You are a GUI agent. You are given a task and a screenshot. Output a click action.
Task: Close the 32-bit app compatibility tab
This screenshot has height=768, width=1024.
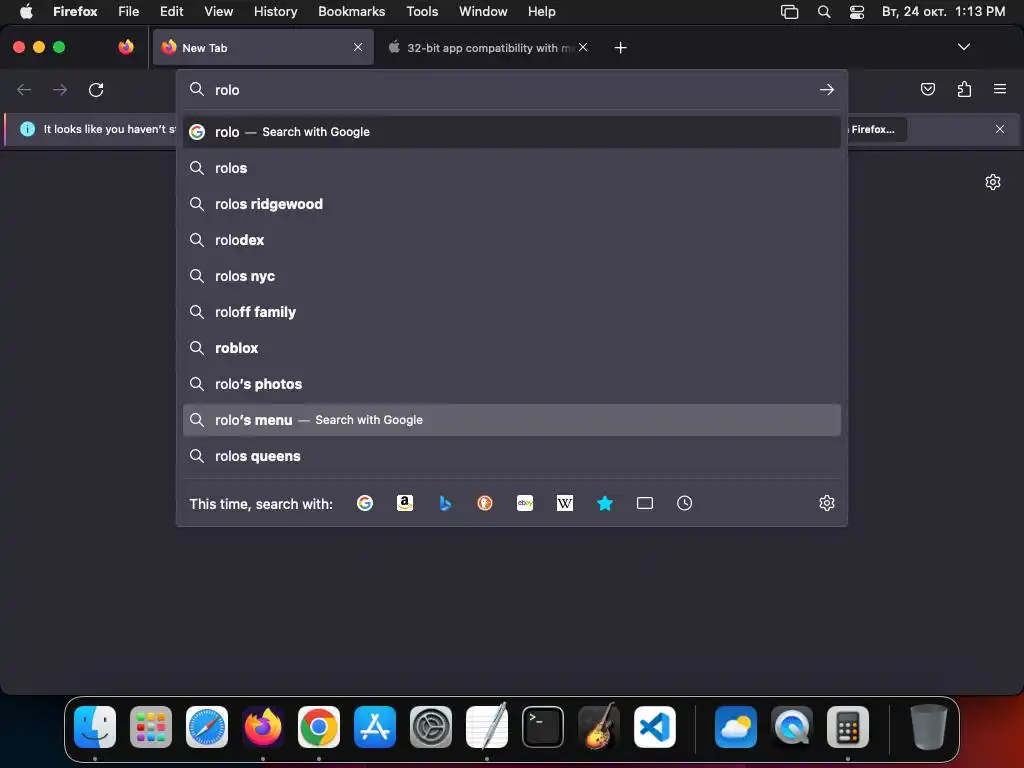[x=583, y=47]
